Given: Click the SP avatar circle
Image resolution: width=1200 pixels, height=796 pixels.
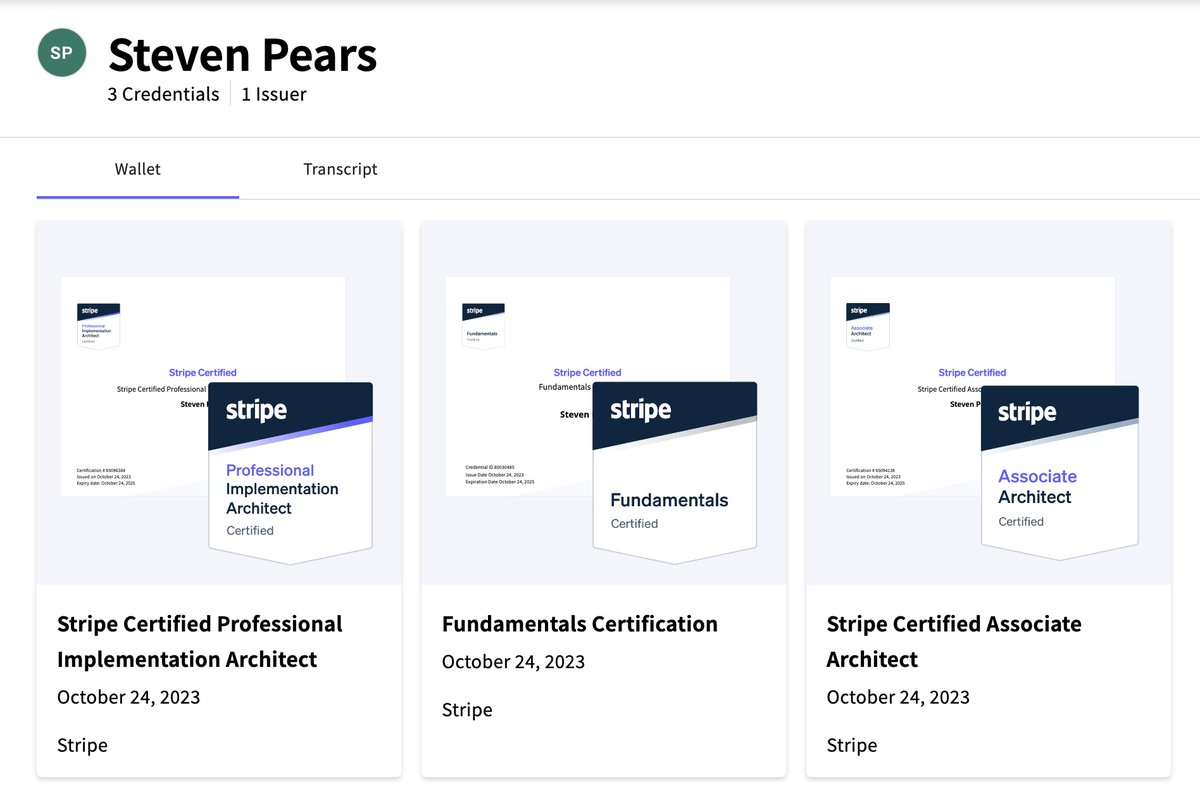Looking at the screenshot, I should (62, 53).
